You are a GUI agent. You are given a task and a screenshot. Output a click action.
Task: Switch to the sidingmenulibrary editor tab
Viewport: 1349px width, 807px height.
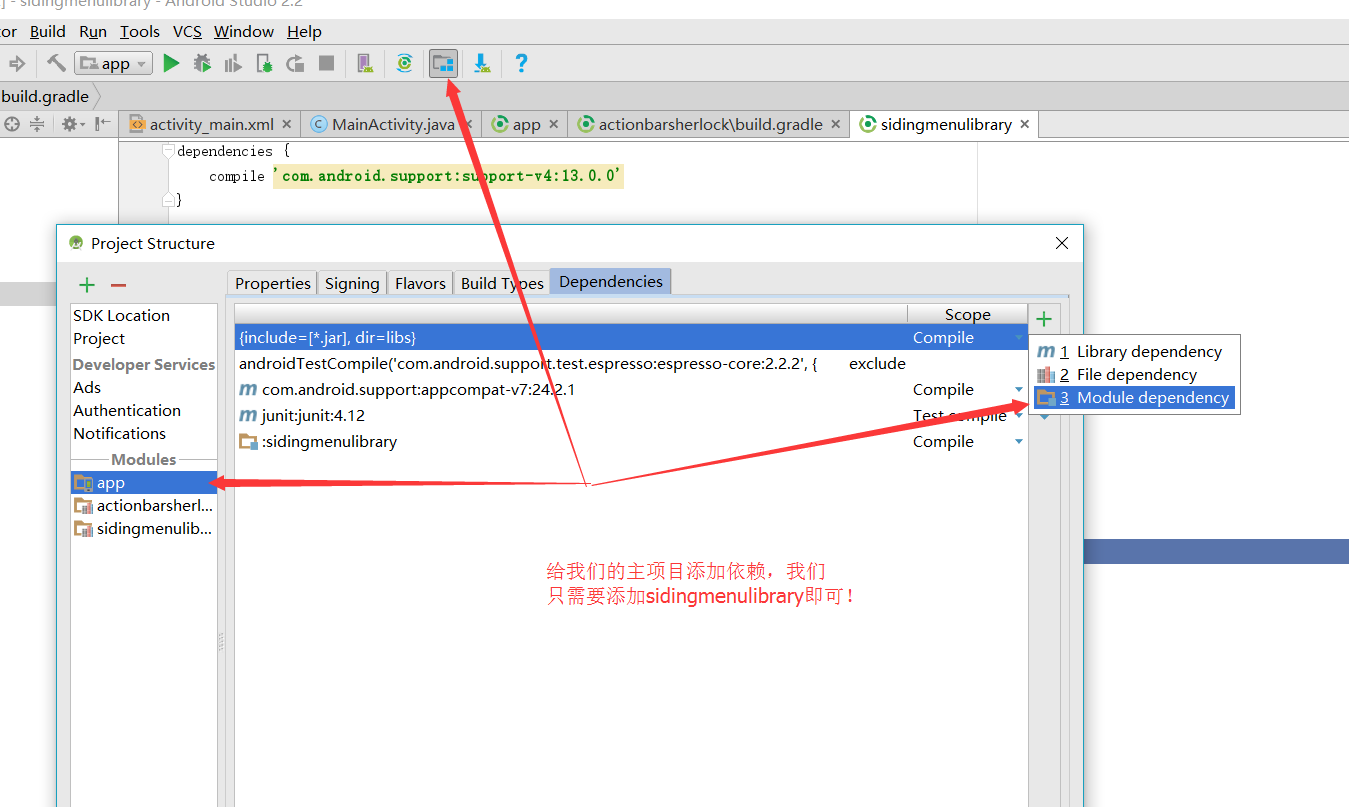945,124
